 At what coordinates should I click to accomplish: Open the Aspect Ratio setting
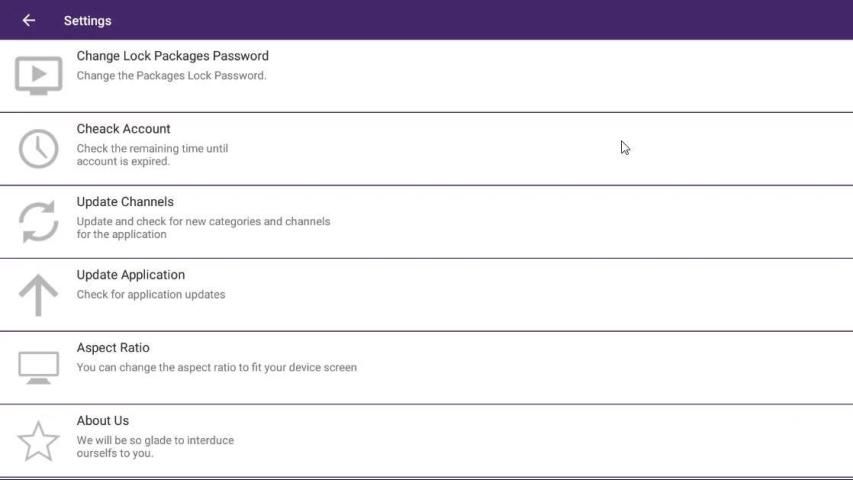[x=113, y=348]
